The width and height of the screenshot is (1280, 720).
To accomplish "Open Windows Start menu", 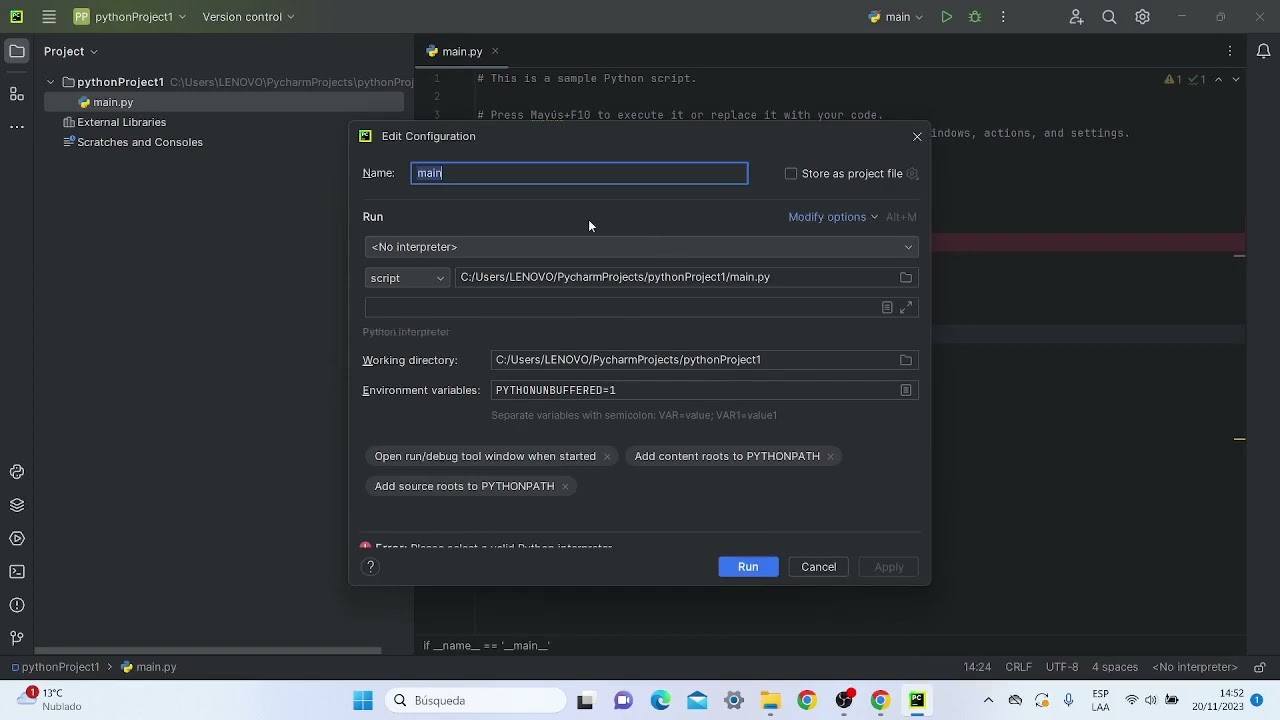I will [363, 700].
